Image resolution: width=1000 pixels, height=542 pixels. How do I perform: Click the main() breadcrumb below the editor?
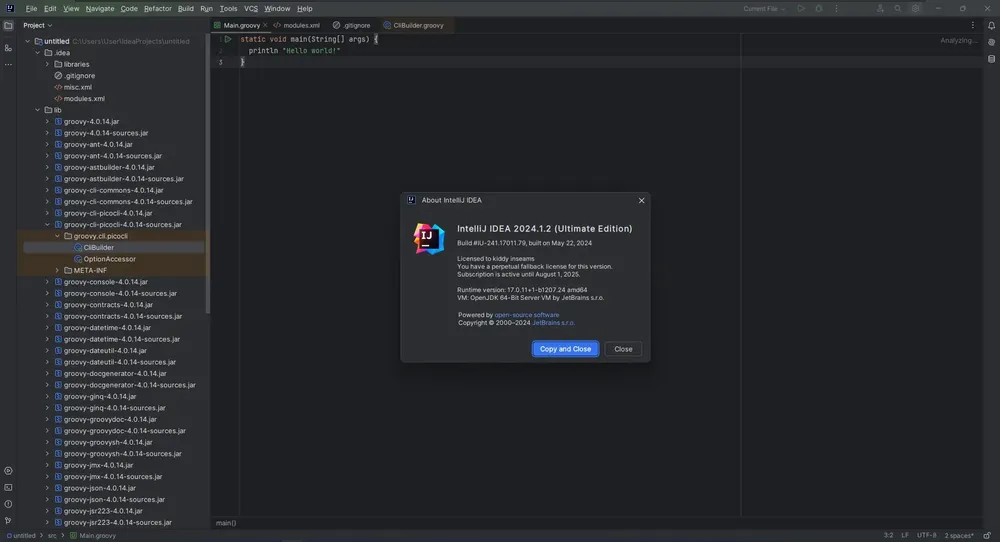pos(226,523)
